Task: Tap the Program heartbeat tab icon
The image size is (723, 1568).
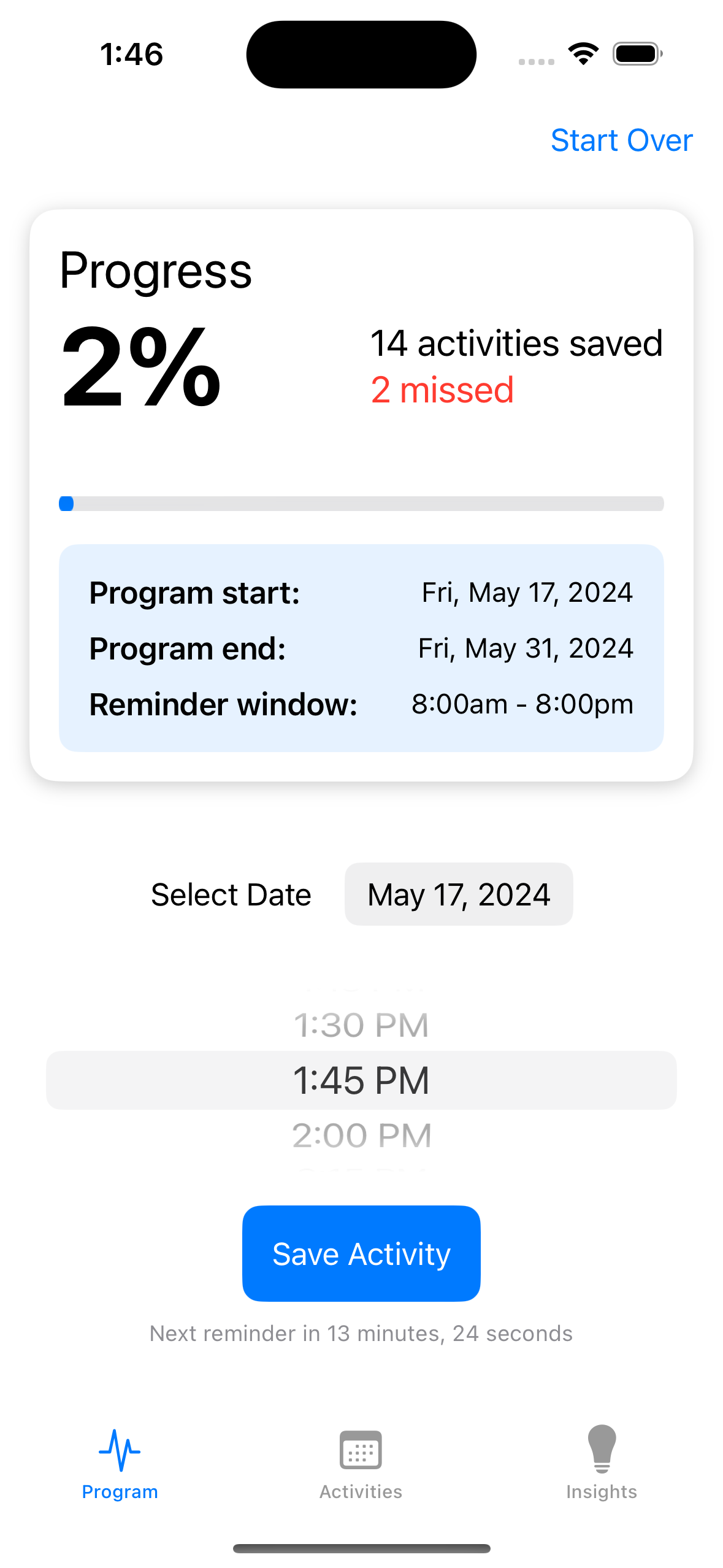Action: [x=120, y=1450]
